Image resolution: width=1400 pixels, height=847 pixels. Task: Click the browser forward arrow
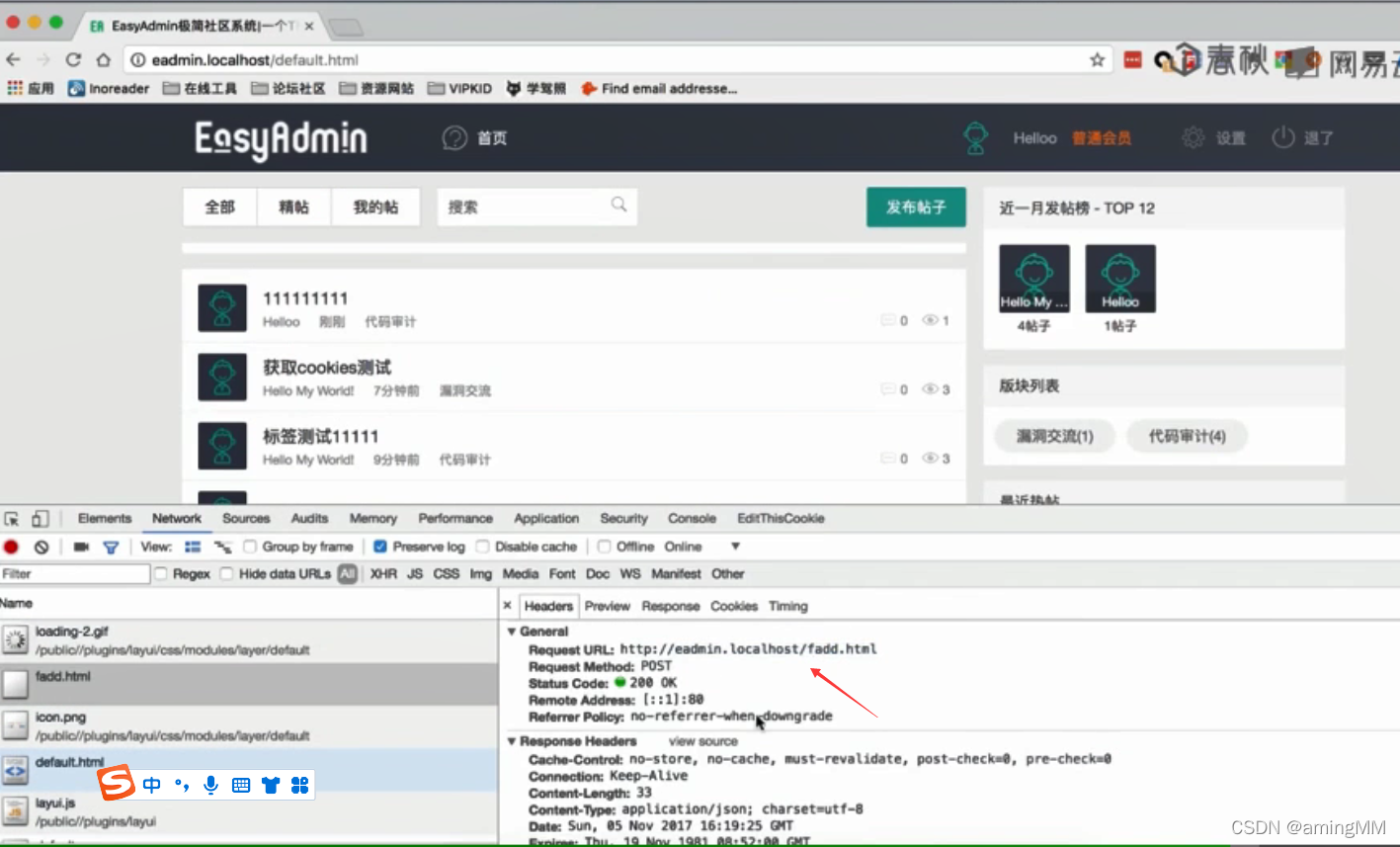coord(43,59)
